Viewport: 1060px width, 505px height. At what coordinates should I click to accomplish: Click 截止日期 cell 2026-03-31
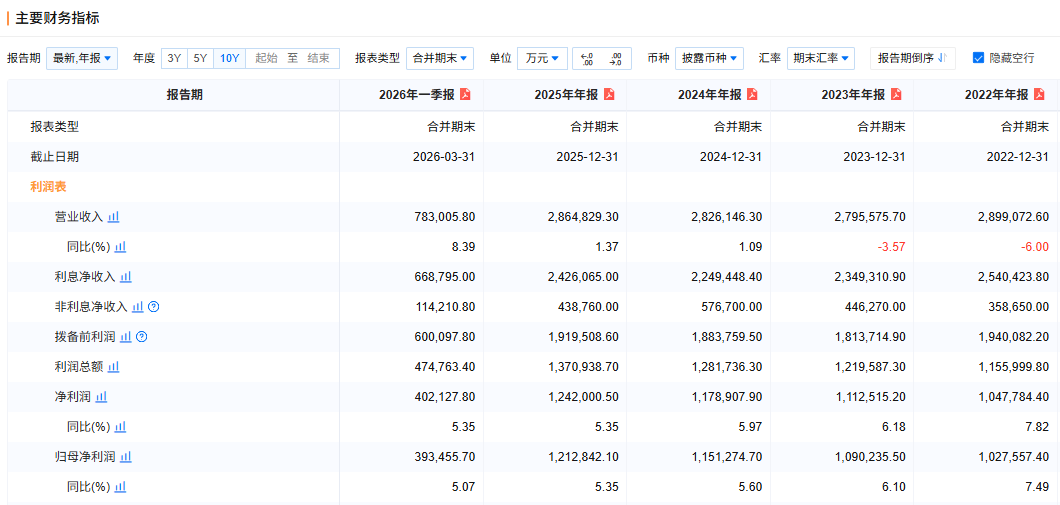coord(444,157)
